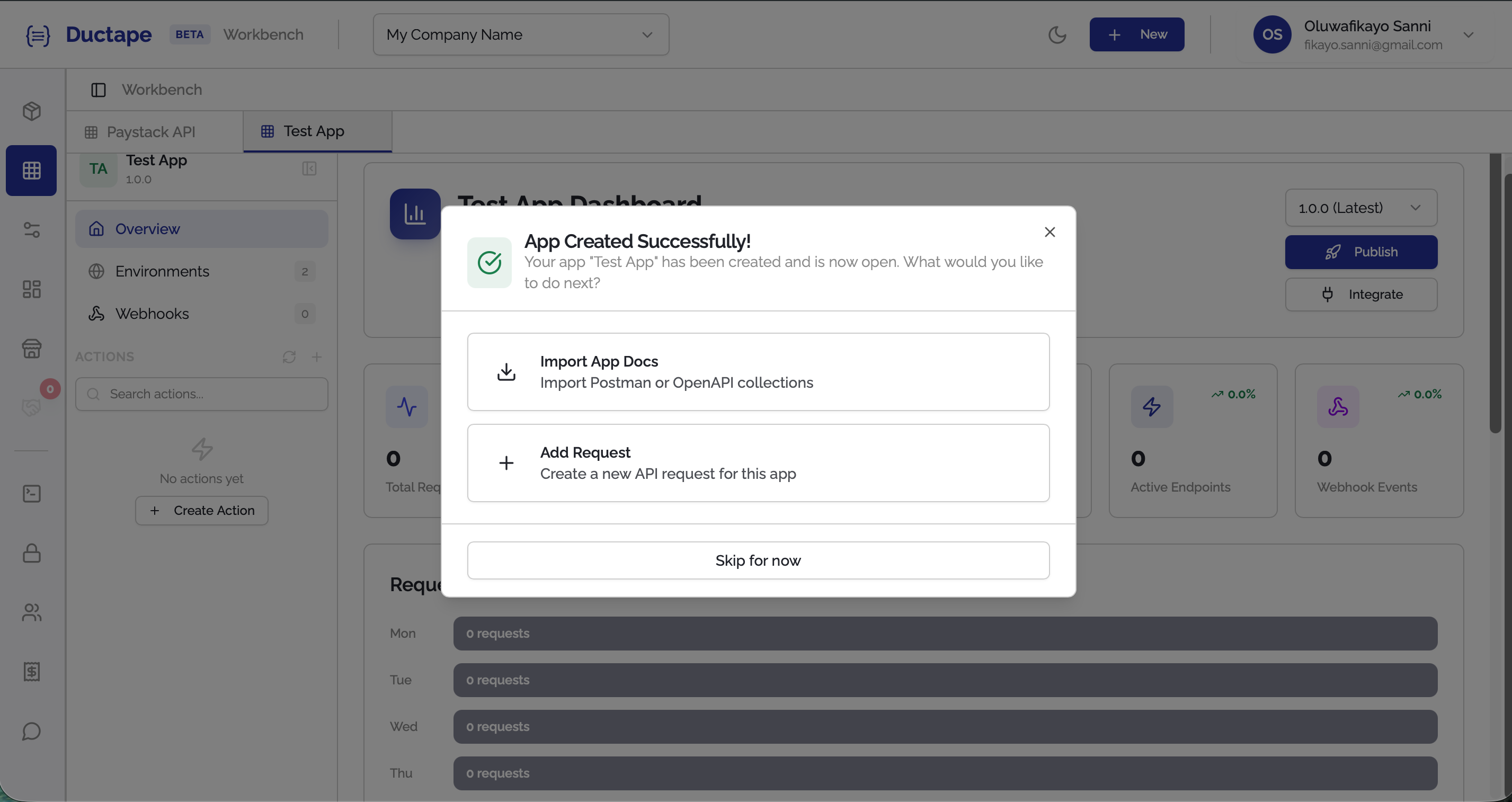Expand the account menu chevron
Viewport: 1512px width, 802px height.
point(1469,34)
